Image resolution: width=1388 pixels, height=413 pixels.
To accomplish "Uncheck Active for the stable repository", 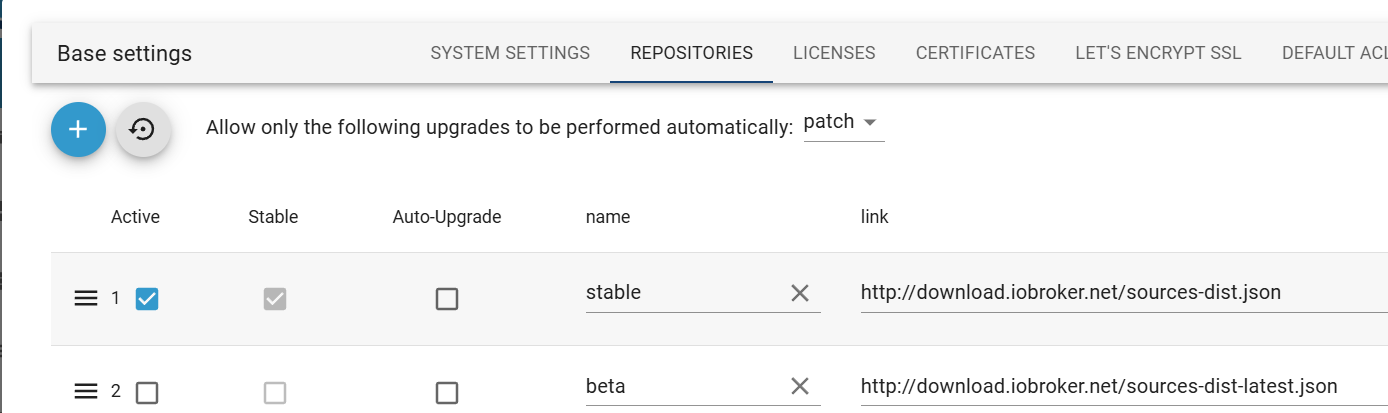I will tap(147, 298).
